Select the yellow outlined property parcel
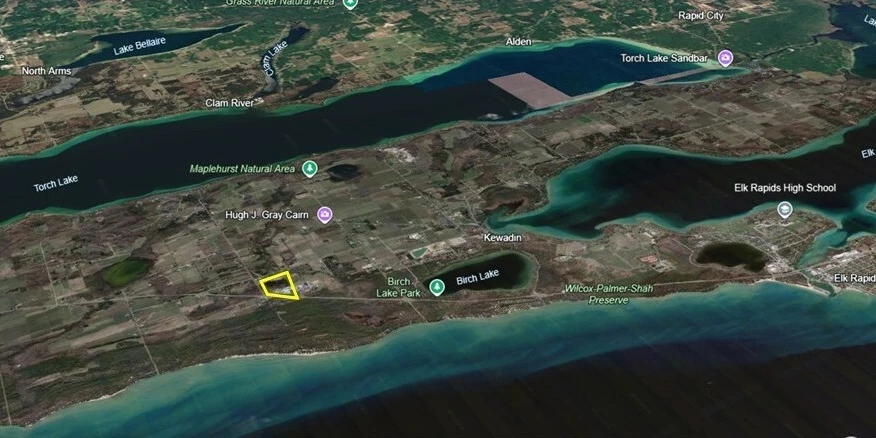Screen dimensions: 876x438 (x=279, y=285)
